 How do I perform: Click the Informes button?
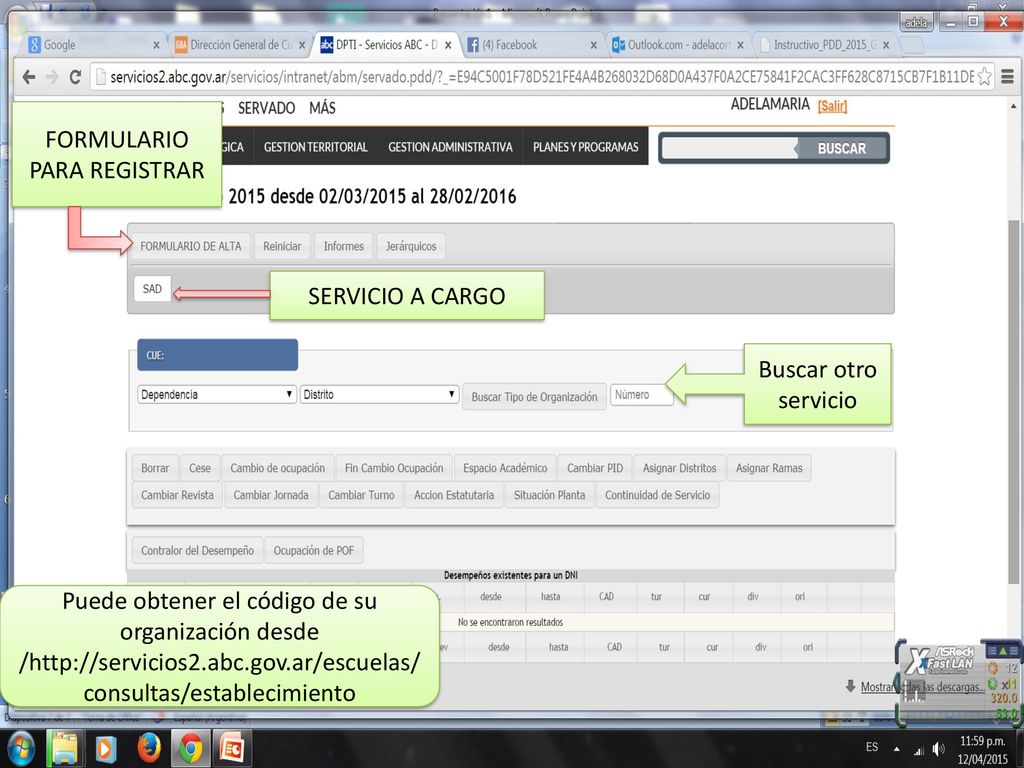[344, 246]
